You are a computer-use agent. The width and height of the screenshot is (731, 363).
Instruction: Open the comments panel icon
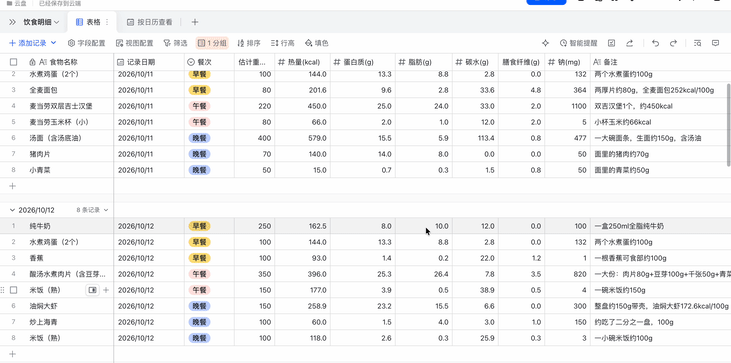point(716,43)
